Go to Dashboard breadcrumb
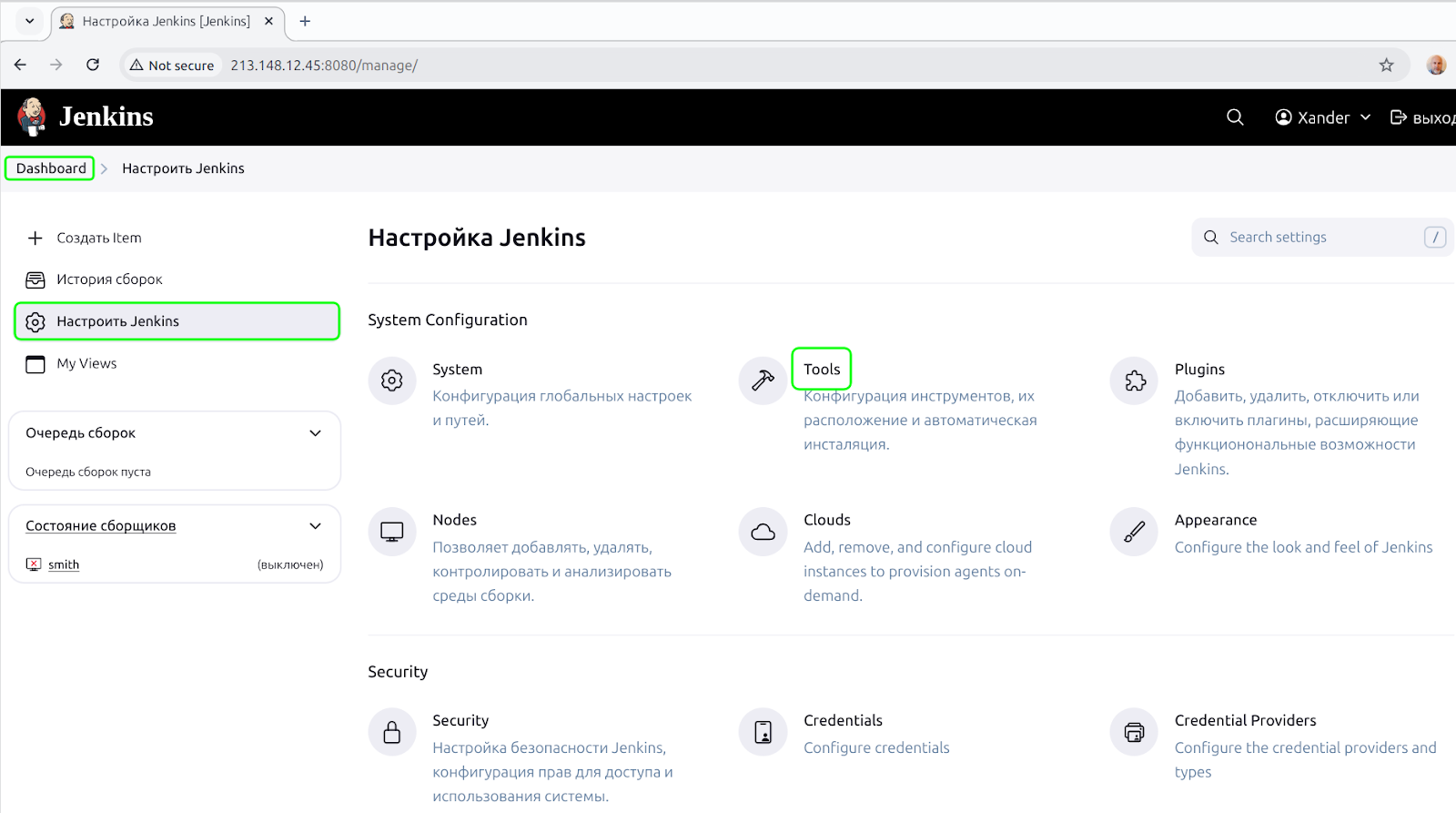The image size is (1456, 813). pos(51,168)
